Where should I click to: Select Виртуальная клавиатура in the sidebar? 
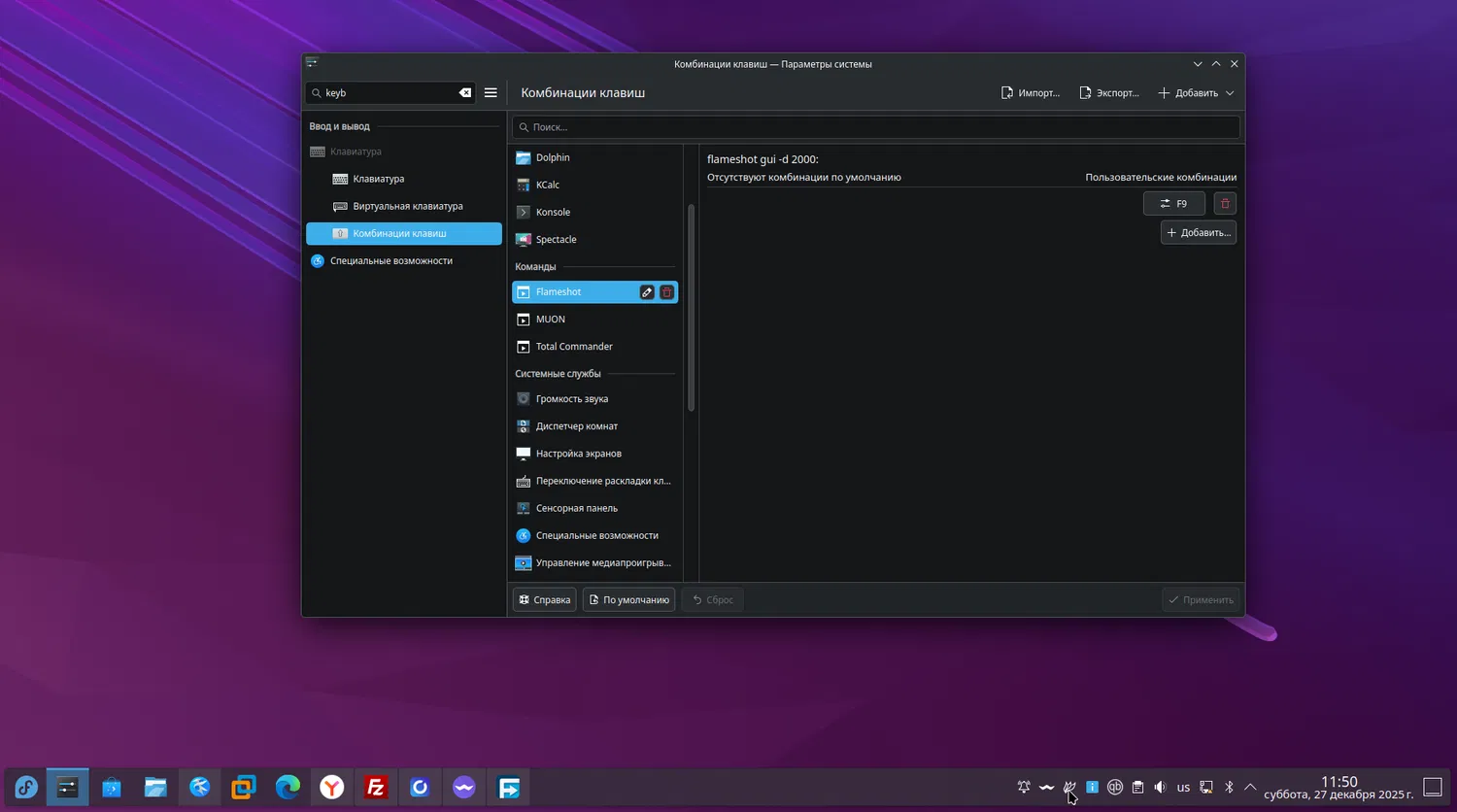tap(407, 206)
